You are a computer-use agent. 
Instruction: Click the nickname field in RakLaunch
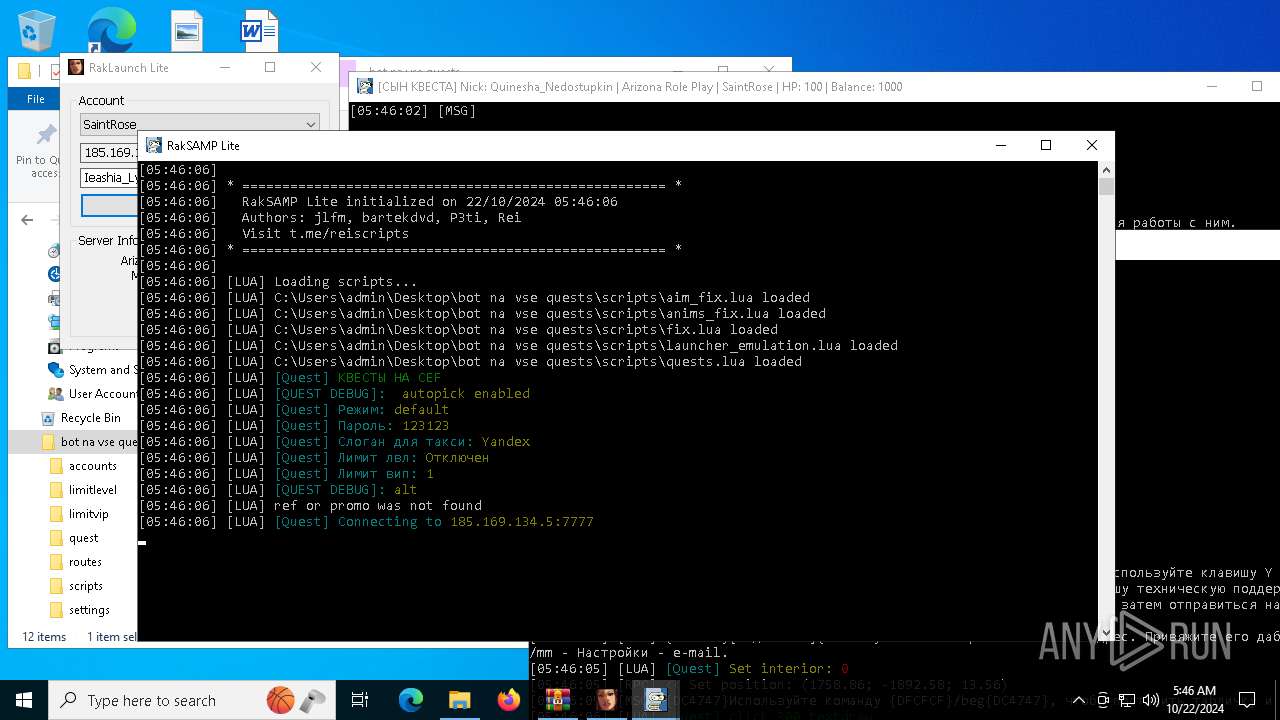pyautogui.click(x=108, y=177)
